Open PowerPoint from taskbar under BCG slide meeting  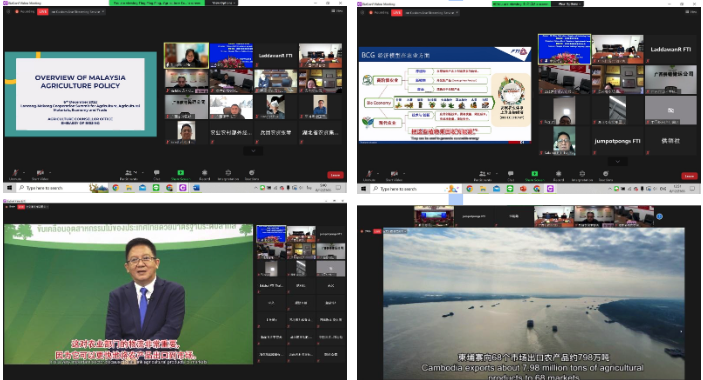(x=523, y=189)
